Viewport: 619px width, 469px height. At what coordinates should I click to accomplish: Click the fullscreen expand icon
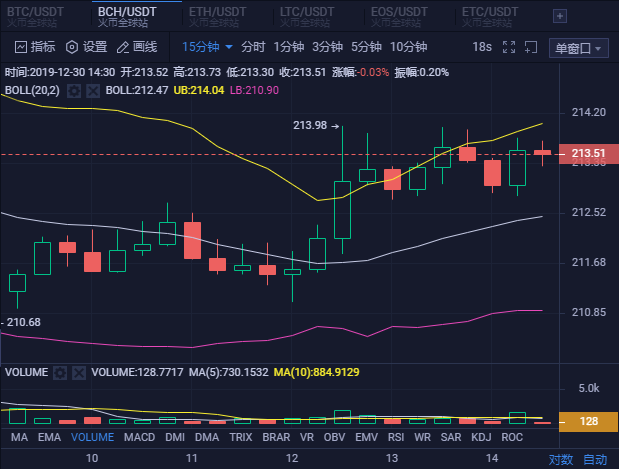click(x=509, y=47)
